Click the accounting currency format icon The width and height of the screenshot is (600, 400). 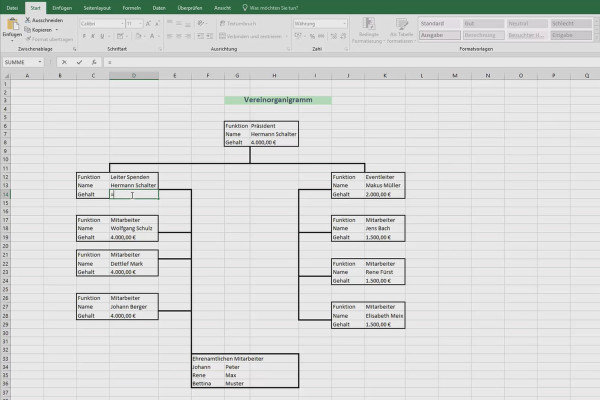point(298,36)
